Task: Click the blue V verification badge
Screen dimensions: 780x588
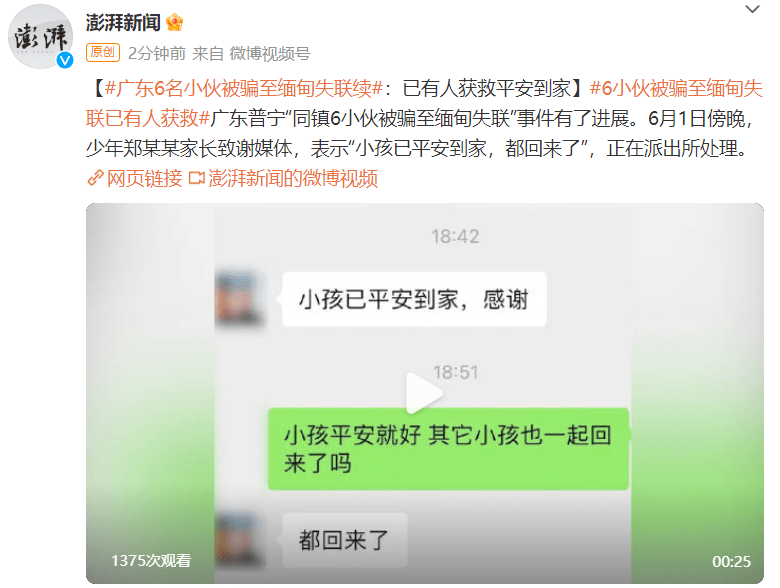Action: point(65,60)
